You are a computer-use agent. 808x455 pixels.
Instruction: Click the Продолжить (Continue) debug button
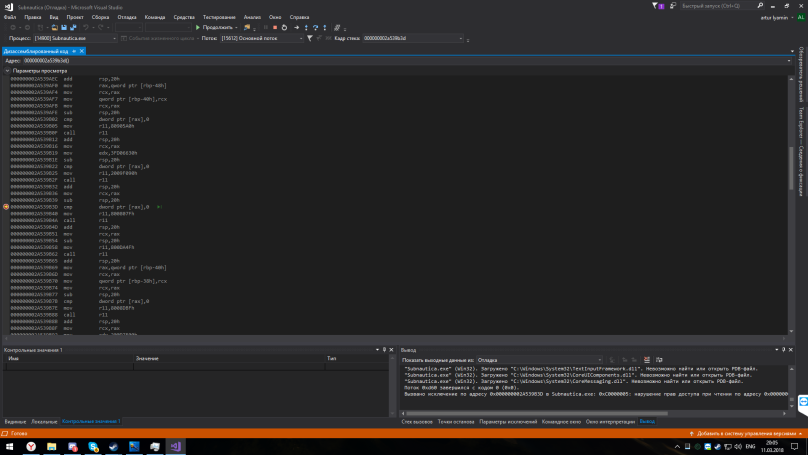214,27
